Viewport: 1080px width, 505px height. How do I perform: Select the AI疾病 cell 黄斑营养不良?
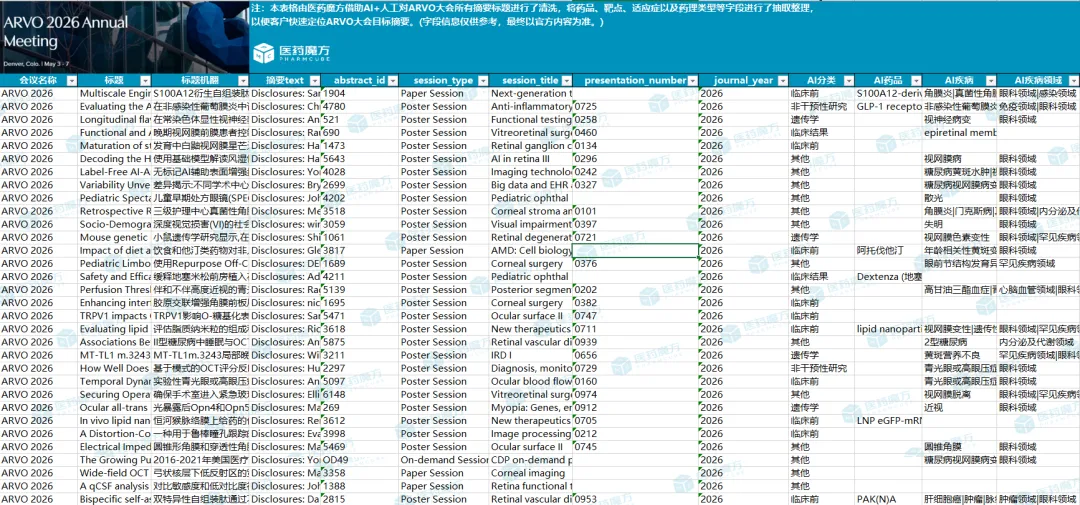[x=960, y=355]
